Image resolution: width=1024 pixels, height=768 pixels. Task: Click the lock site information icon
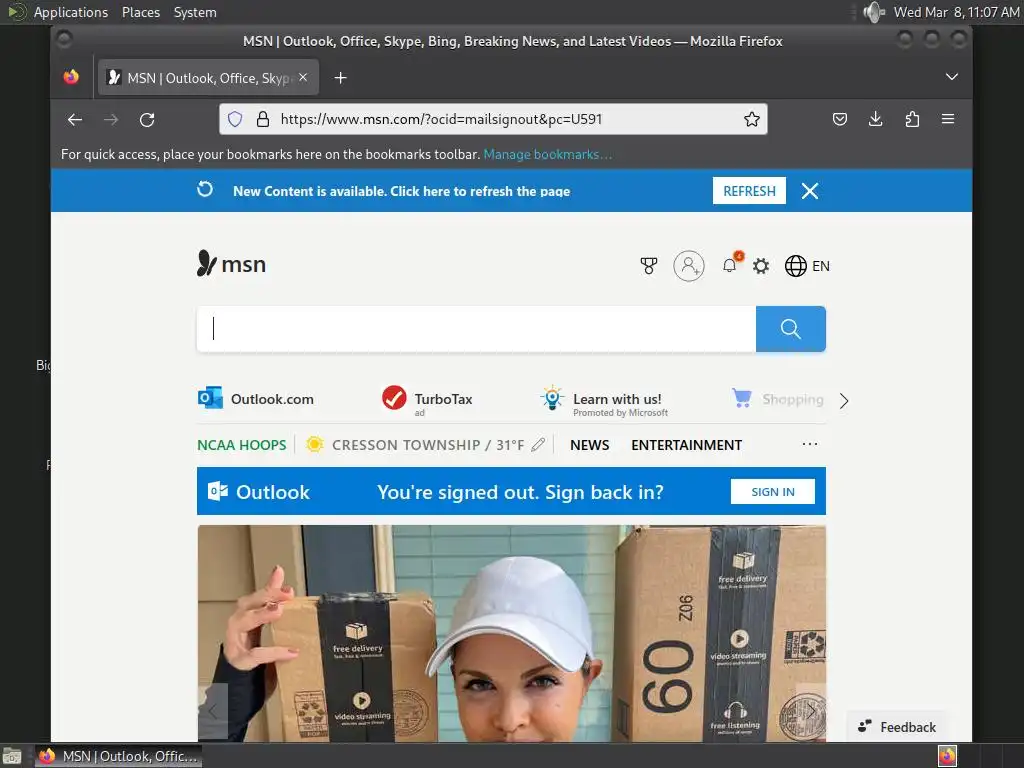[263, 119]
